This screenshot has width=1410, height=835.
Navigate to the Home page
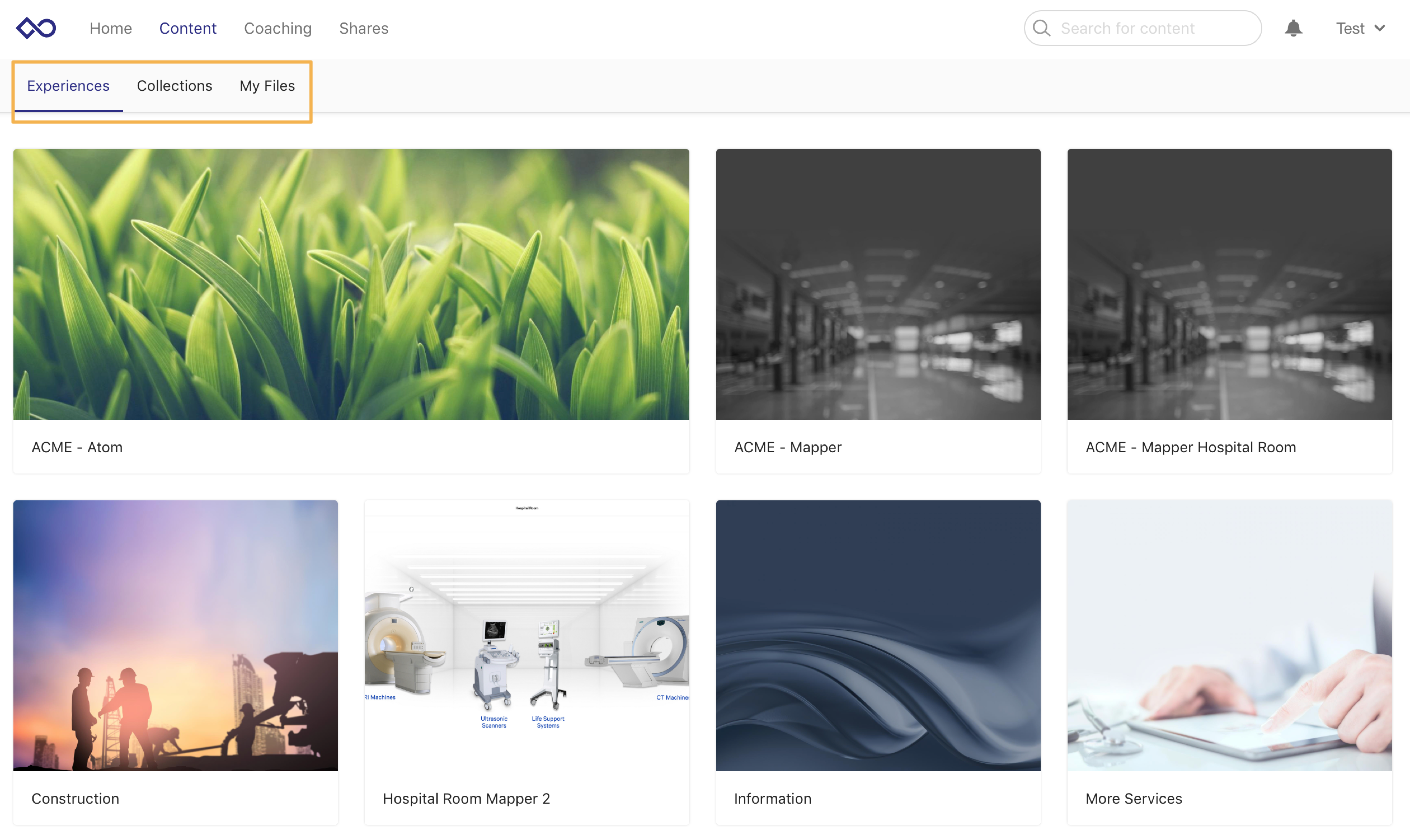tap(110, 28)
